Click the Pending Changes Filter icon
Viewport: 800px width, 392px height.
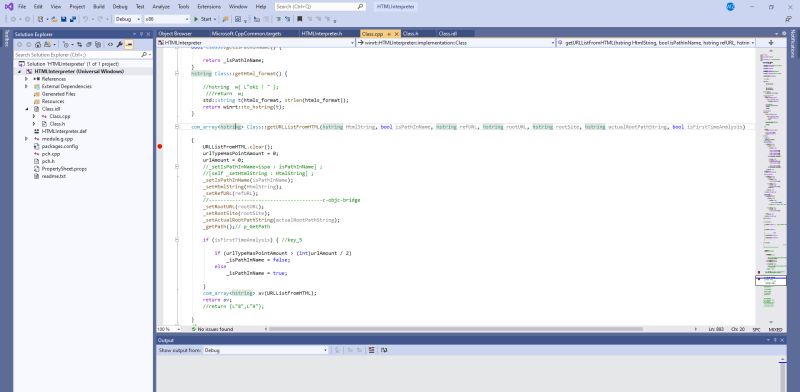tap(66, 44)
